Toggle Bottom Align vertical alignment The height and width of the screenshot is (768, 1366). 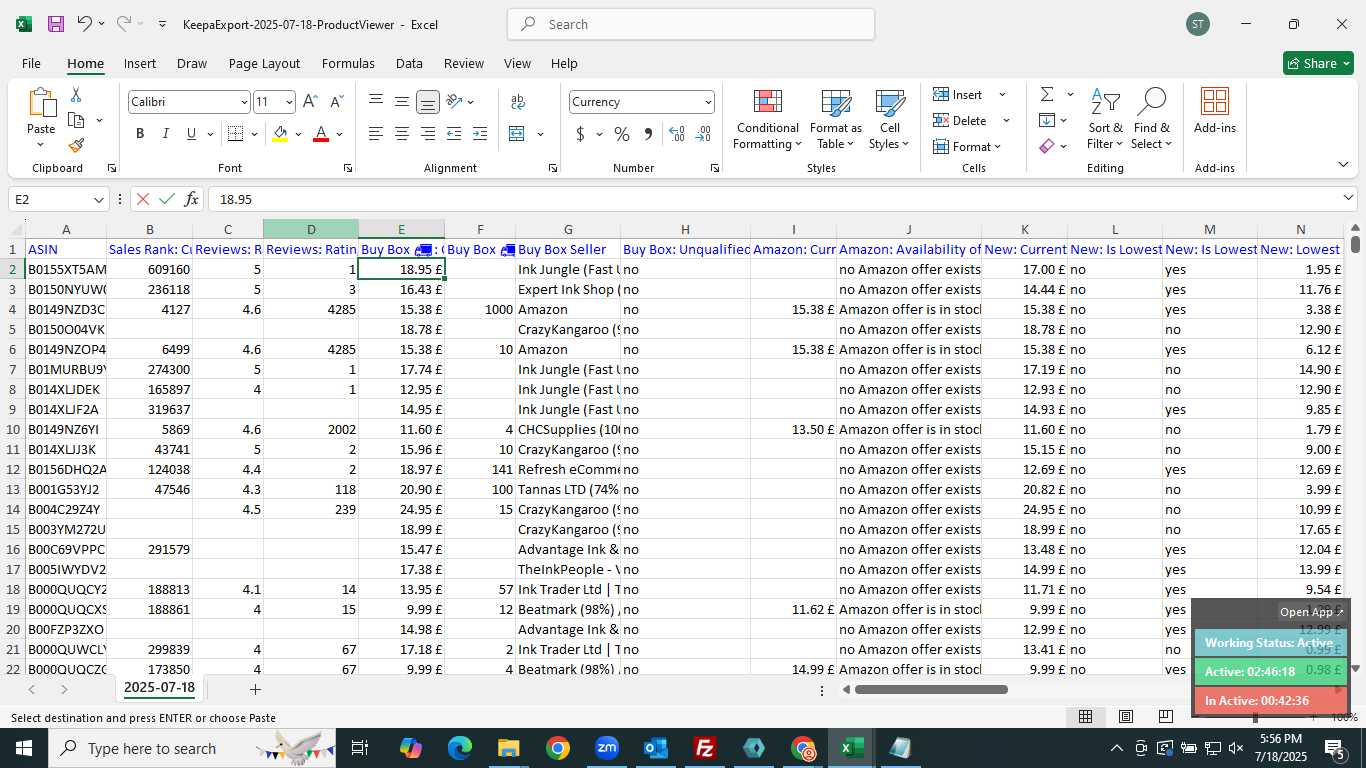[x=428, y=102]
